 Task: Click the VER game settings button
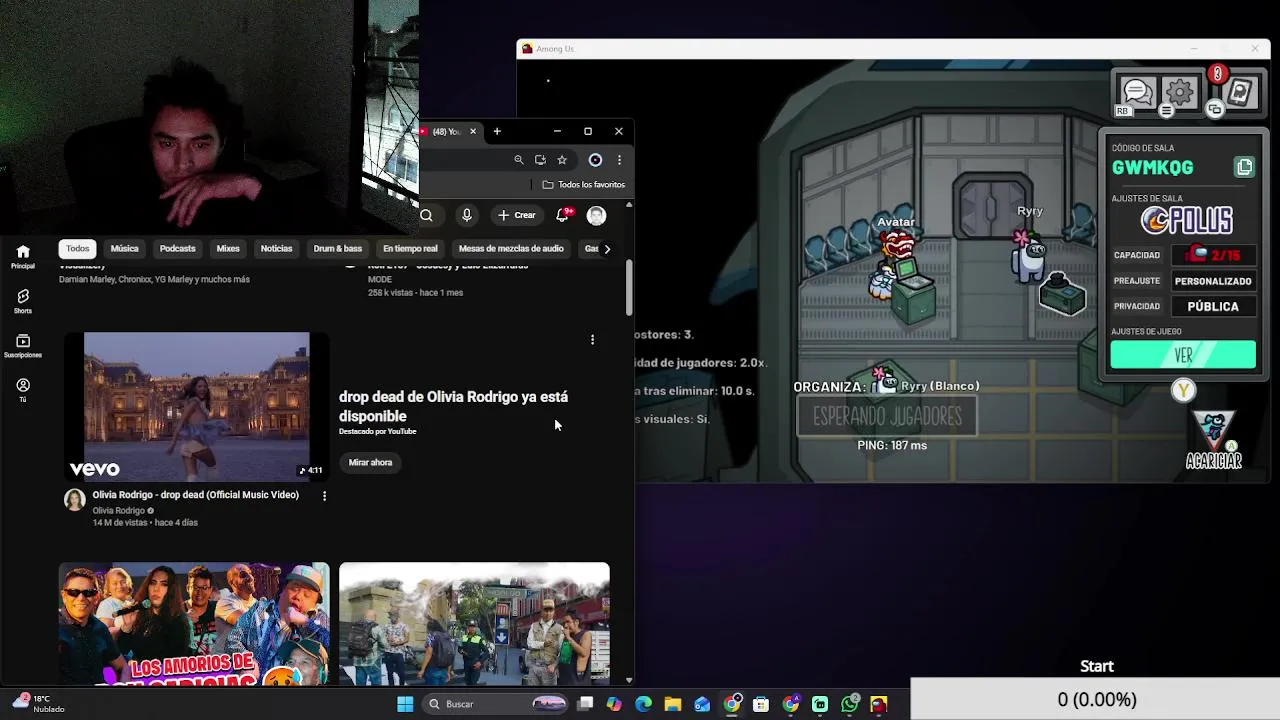click(x=1183, y=355)
